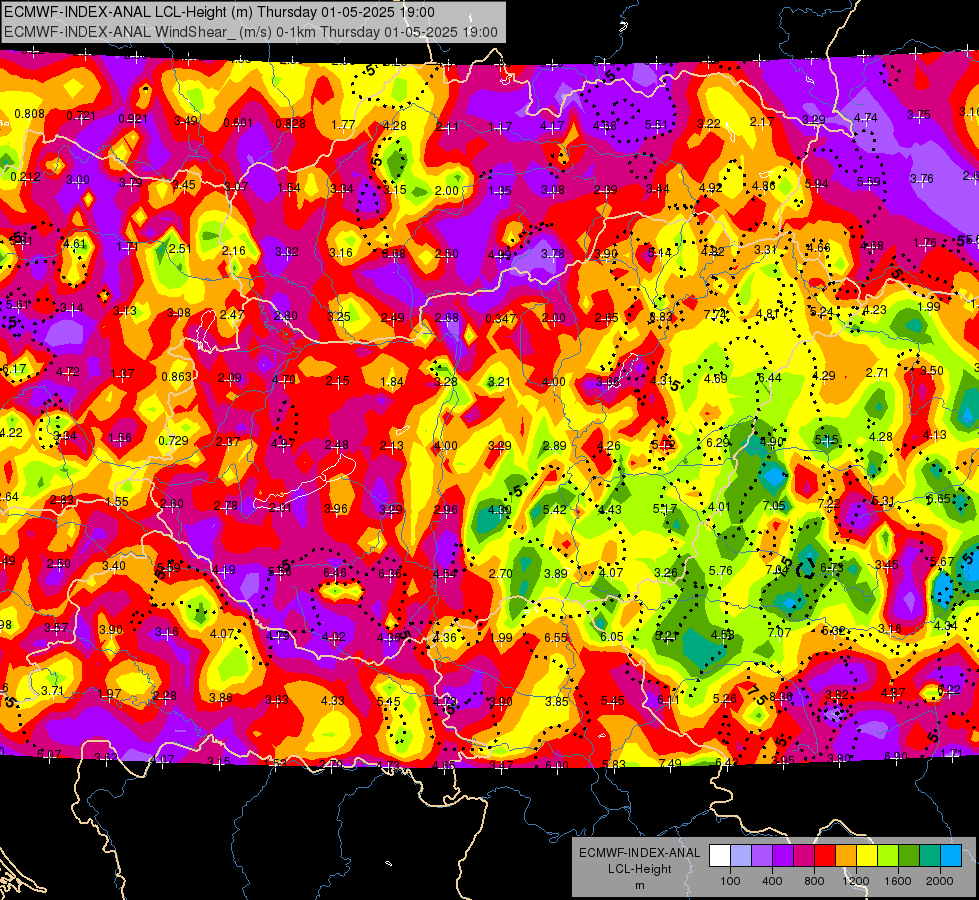The image size is (979, 900).
Task: Click the wind shear value 3.50
Action: 932,370
